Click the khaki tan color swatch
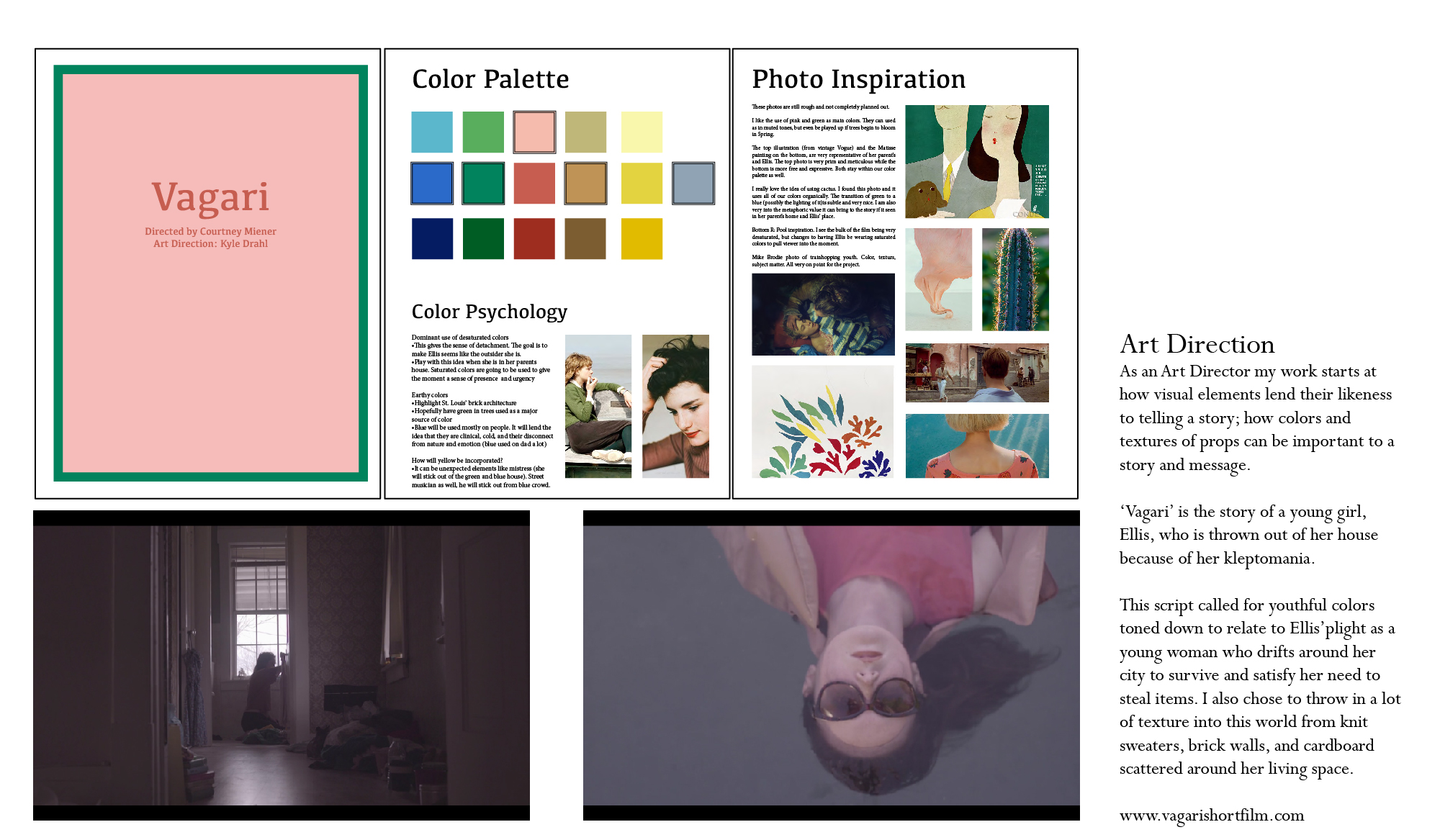Screen dimensions: 1440x840 pos(585,132)
